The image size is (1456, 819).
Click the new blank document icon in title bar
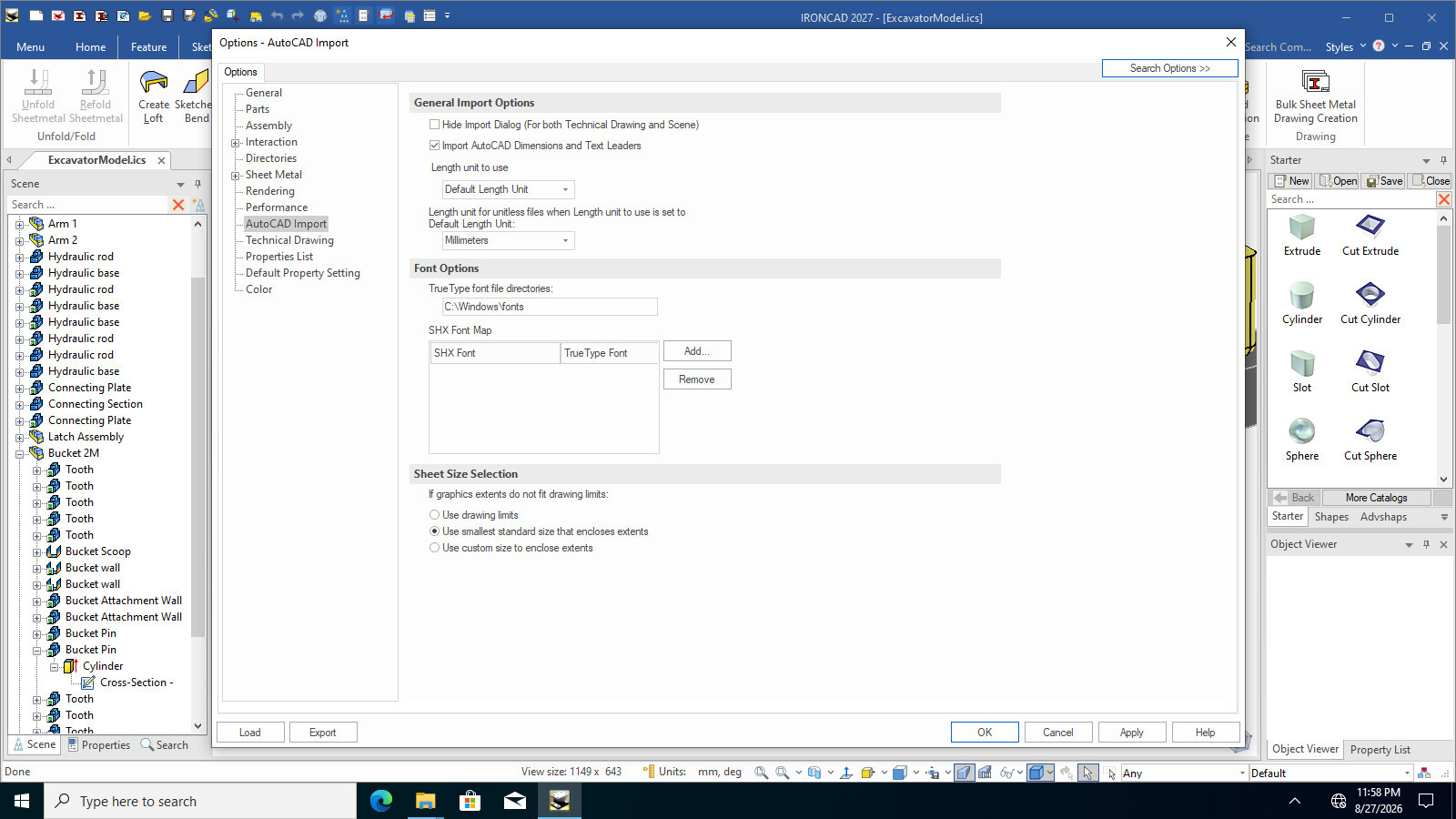pos(35,15)
